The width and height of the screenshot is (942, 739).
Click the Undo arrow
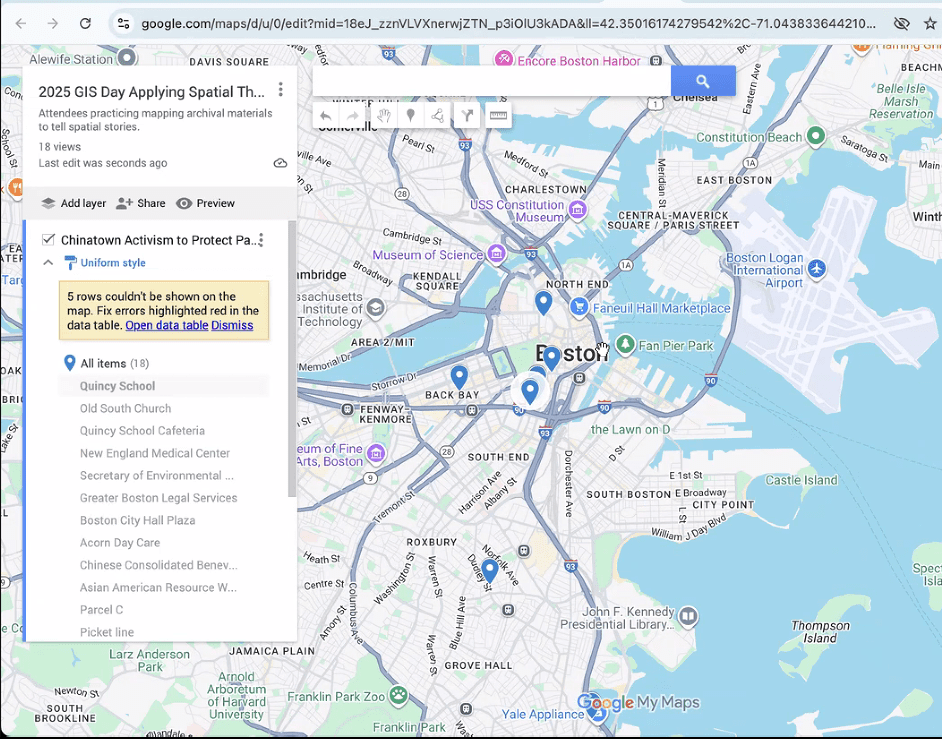click(x=326, y=115)
